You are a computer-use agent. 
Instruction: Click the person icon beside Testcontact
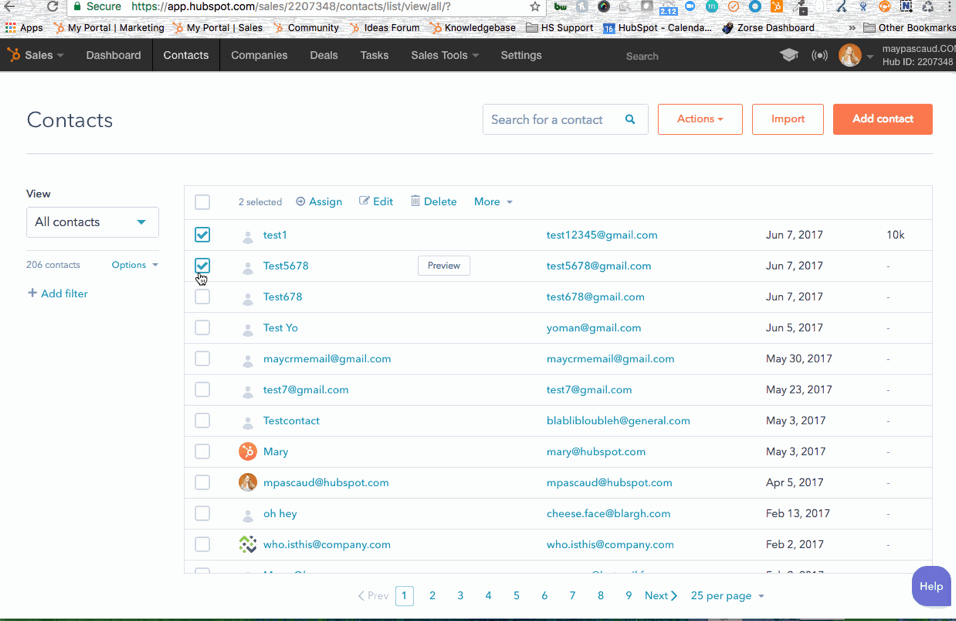point(248,422)
